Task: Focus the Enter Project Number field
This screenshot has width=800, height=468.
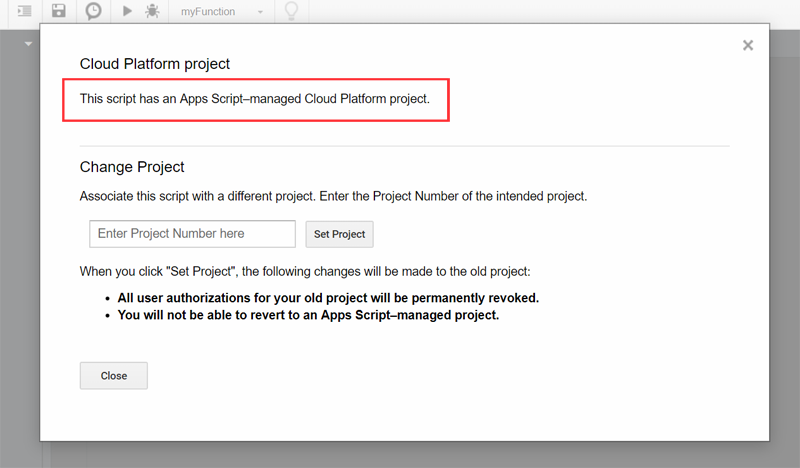Action: point(192,234)
